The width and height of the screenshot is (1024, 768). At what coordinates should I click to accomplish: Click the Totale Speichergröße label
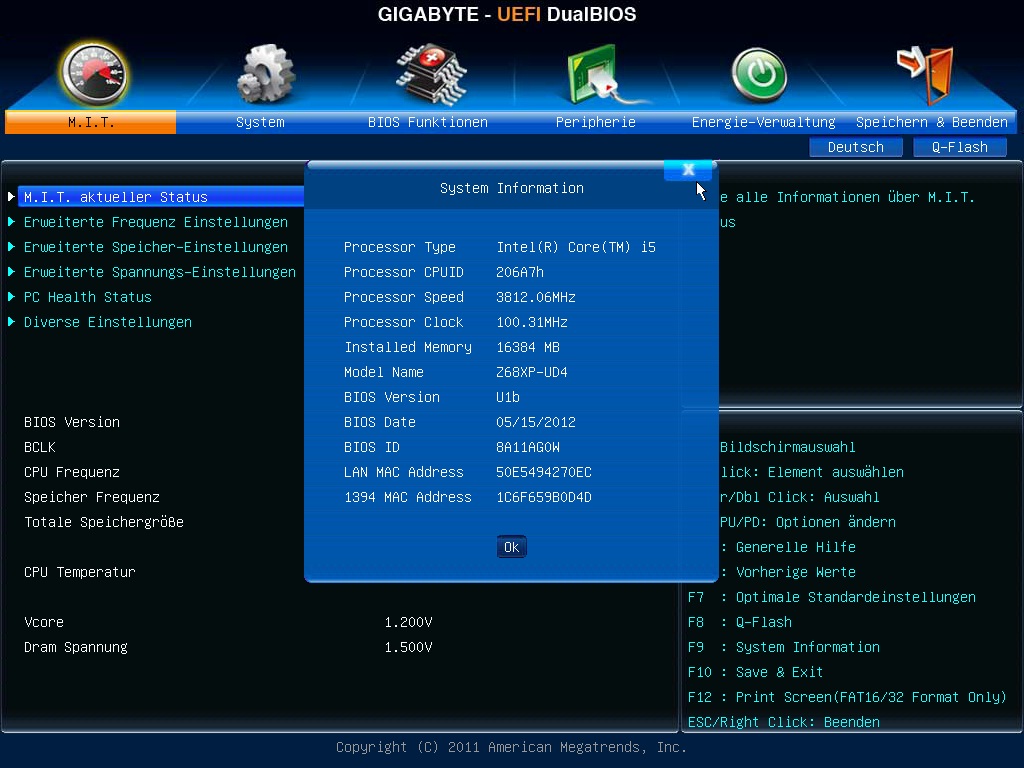tap(104, 522)
